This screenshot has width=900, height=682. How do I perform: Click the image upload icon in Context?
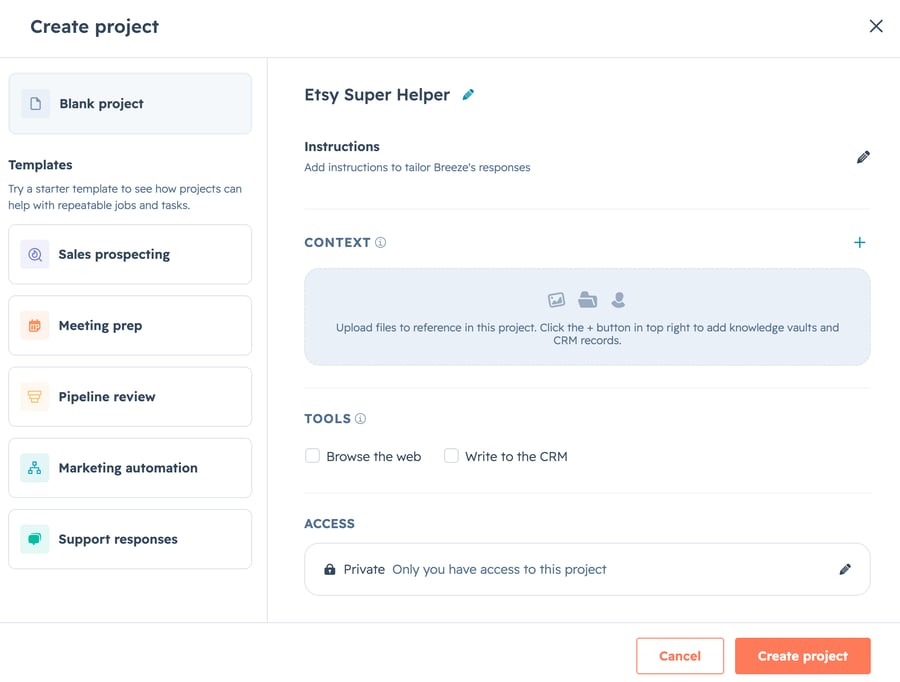point(556,300)
